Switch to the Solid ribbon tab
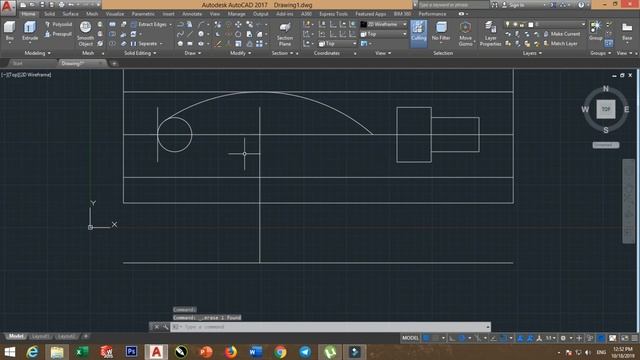 pos(49,14)
